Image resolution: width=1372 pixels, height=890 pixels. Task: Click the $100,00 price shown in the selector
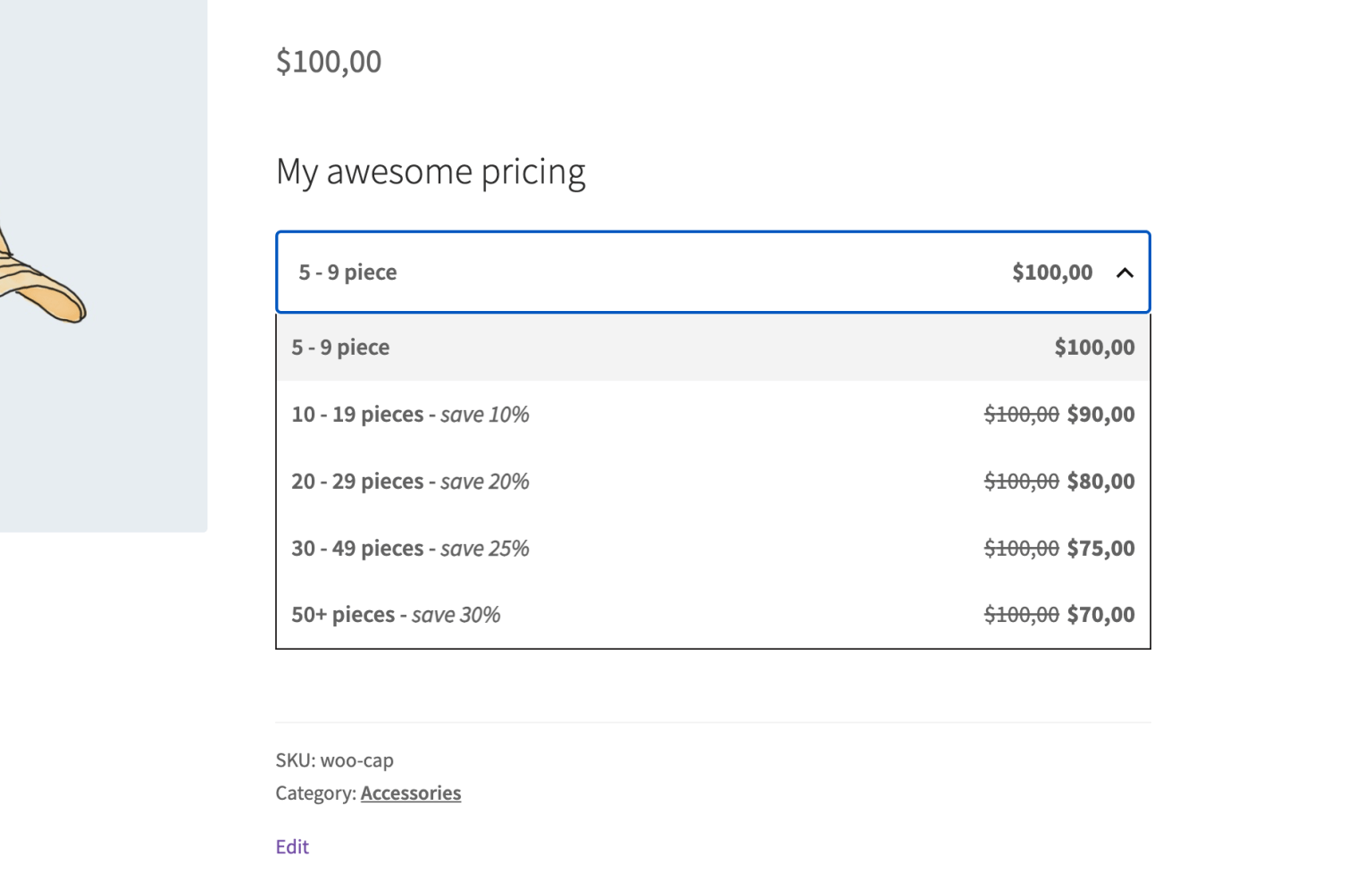tap(1051, 273)
